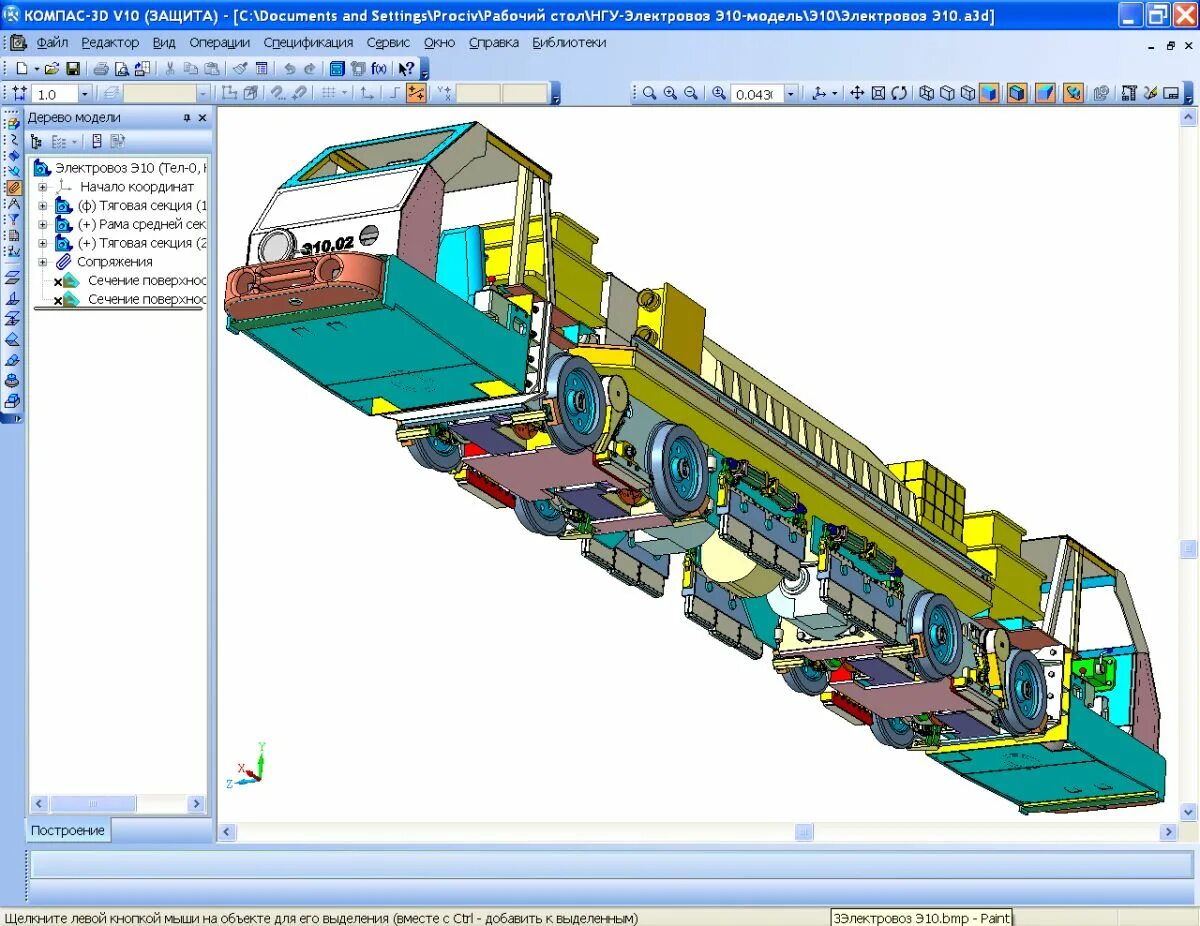Toggle thin hidden lines display mode
The image size is (1200, 926).
(x=968, y=93)
